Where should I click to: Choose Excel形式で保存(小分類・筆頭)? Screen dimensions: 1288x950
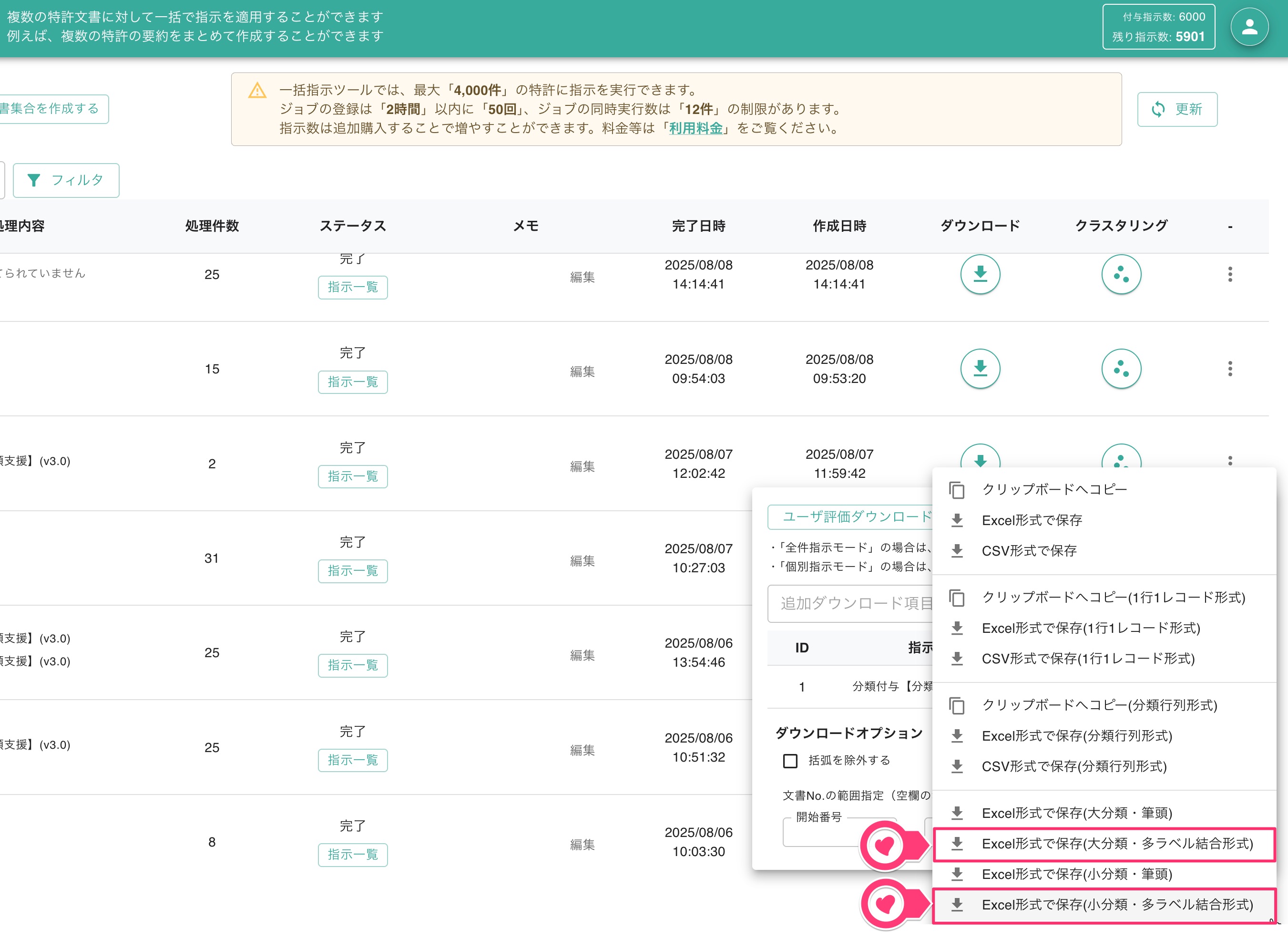[x=1104, y=875]
